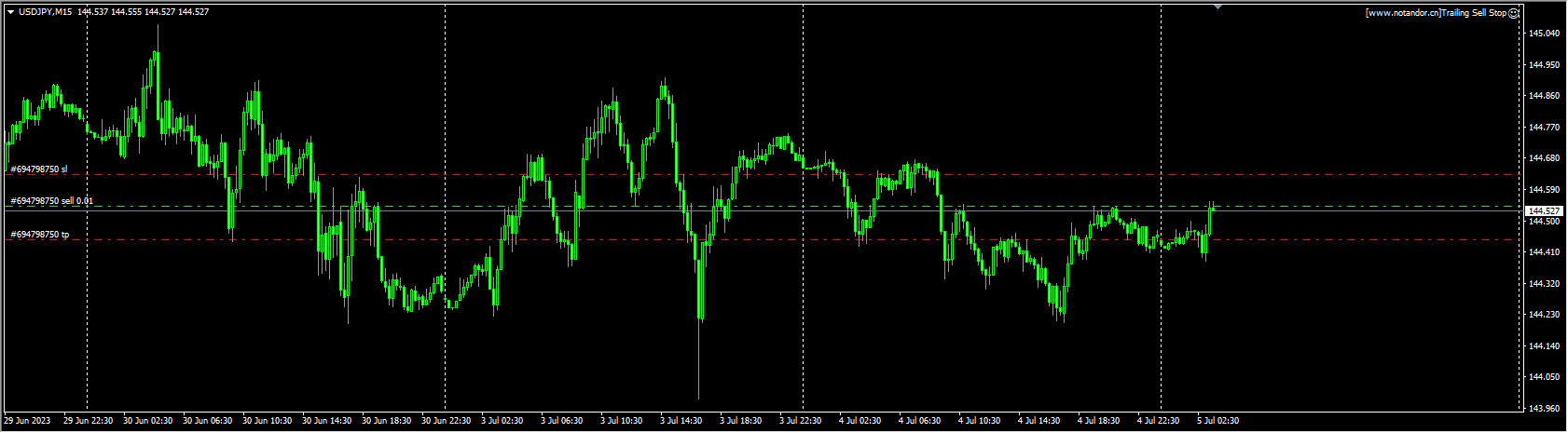Click the 3 Jul 18:30 time label

click(742, 421)
